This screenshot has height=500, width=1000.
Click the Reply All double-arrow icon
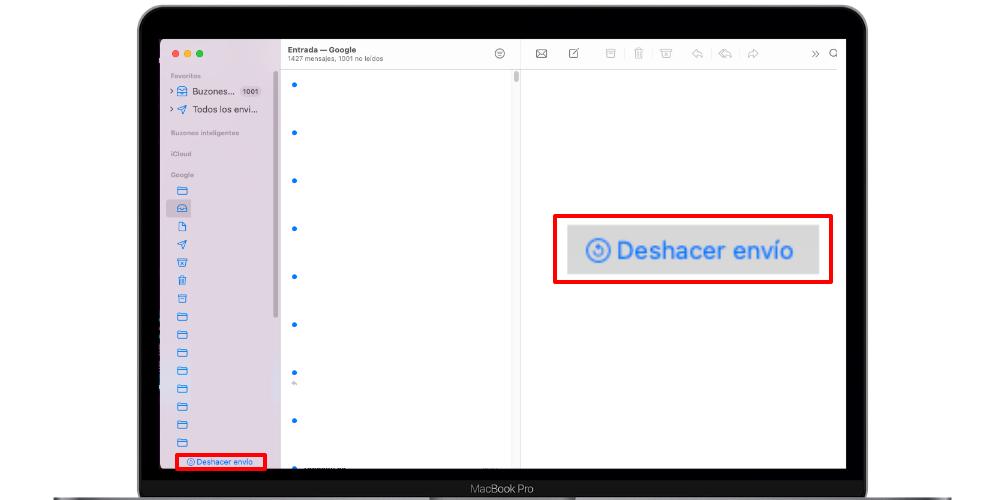click(725, 54)
